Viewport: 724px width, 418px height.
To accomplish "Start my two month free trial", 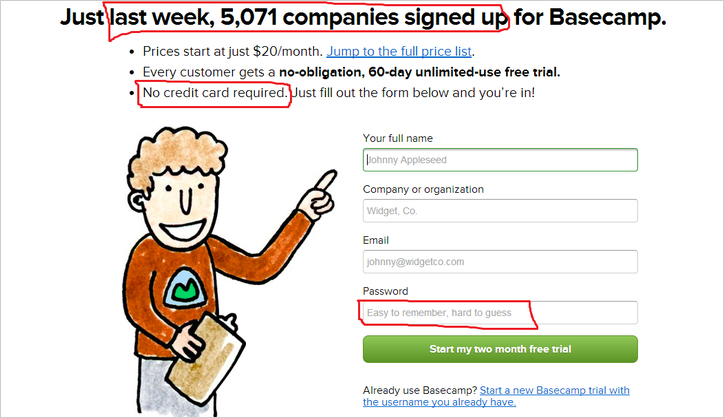I will coord(500,349).
